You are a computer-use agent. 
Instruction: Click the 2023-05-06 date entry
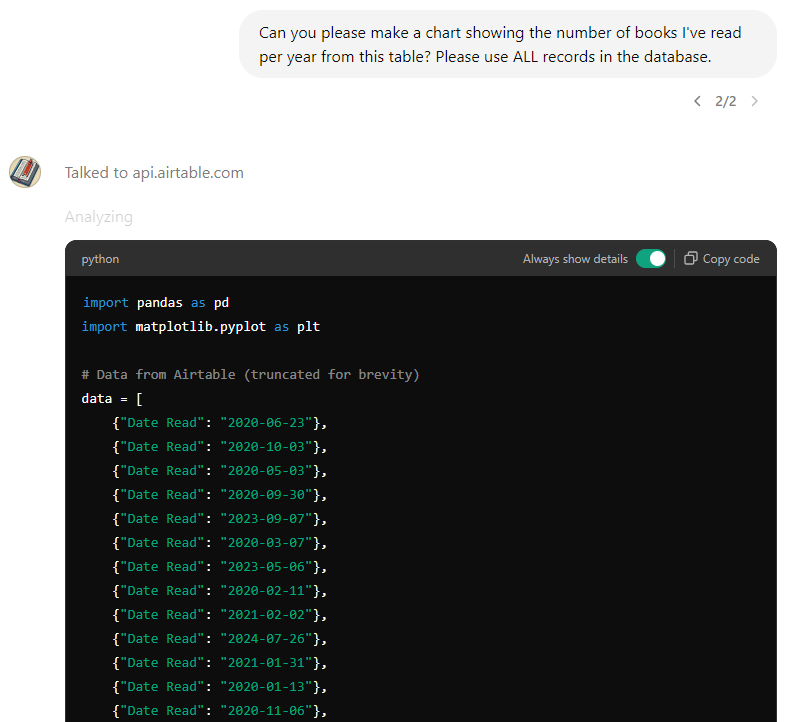(x=219, y=567)
